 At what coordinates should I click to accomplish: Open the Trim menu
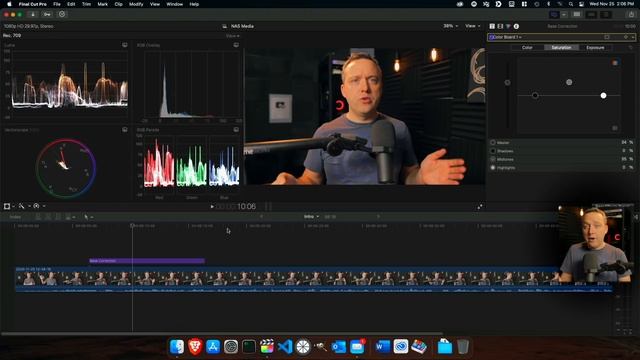coord(87,4)
